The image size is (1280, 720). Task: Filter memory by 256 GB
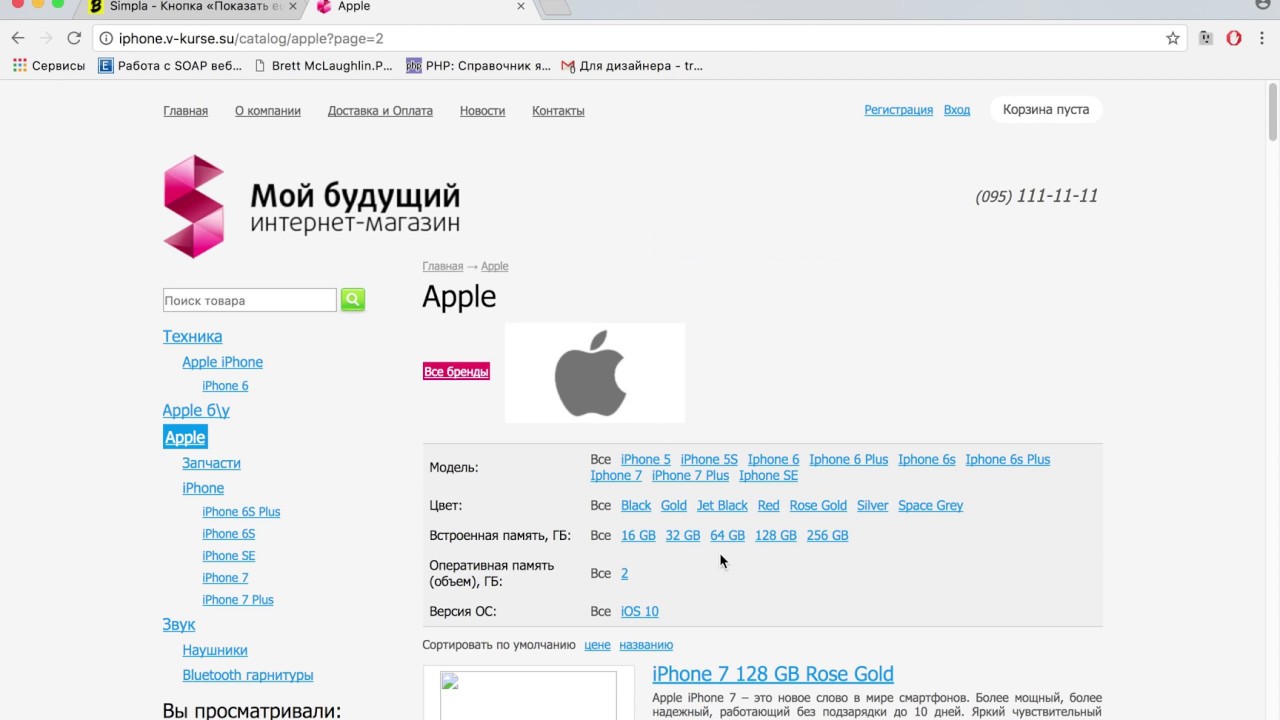pos(827,536)
